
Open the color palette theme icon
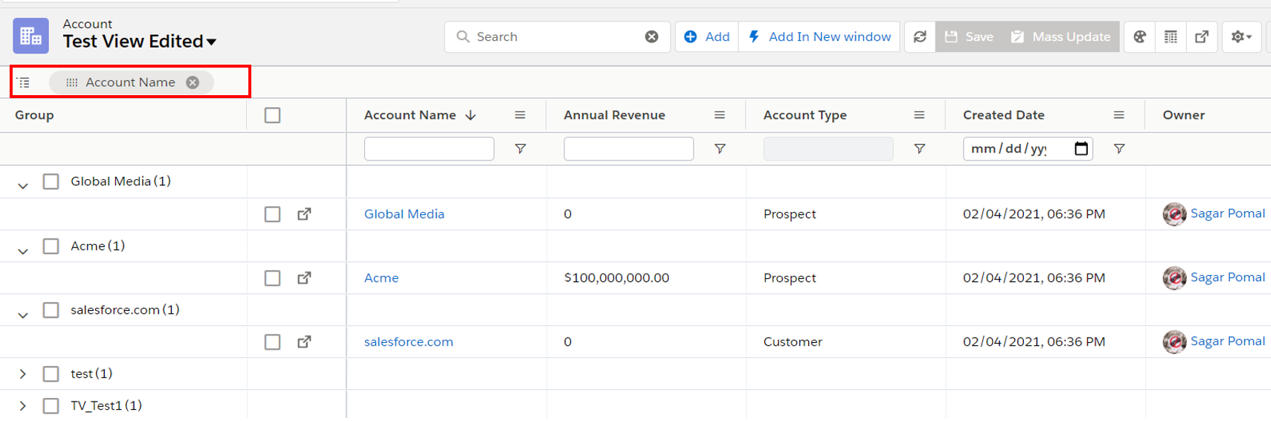[x=1139, y=37]
